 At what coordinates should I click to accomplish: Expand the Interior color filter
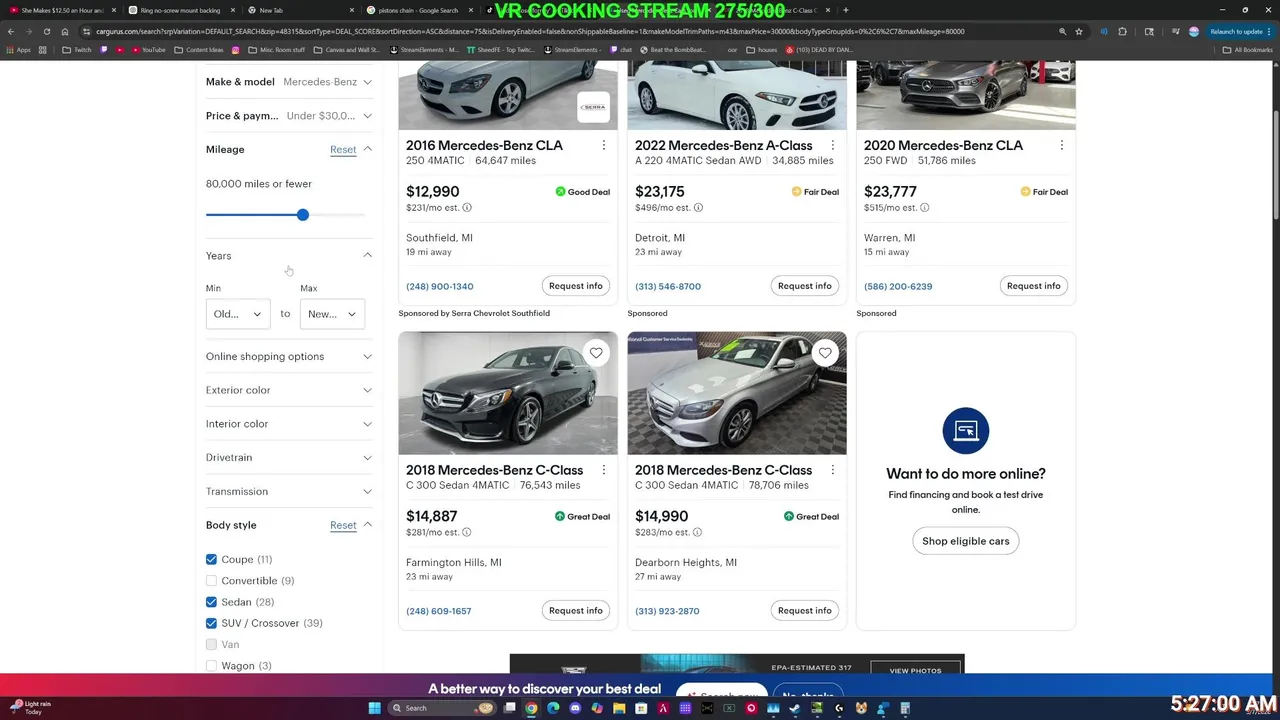pos(289,424)
